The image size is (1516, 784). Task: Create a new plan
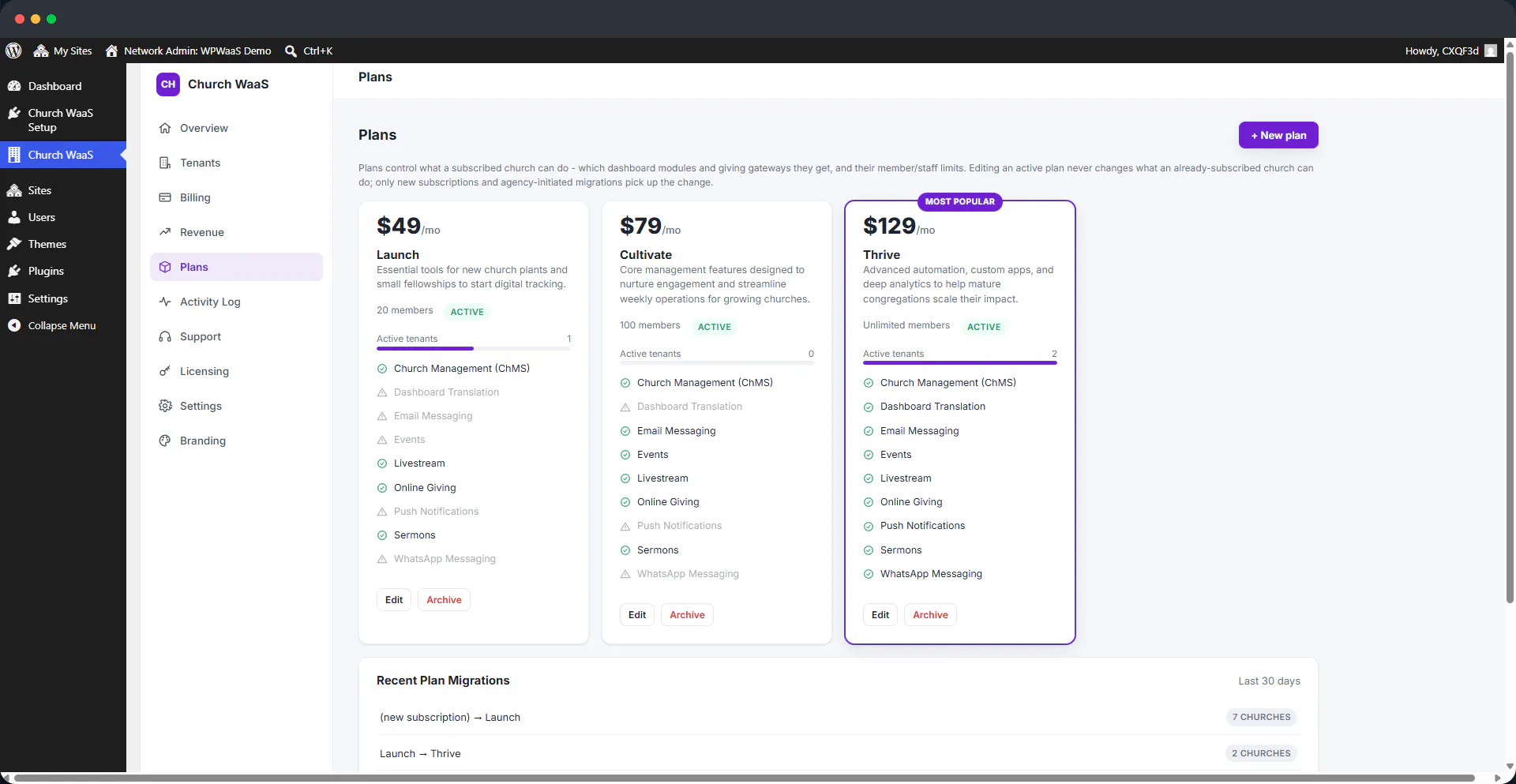tap(1278, 135)
